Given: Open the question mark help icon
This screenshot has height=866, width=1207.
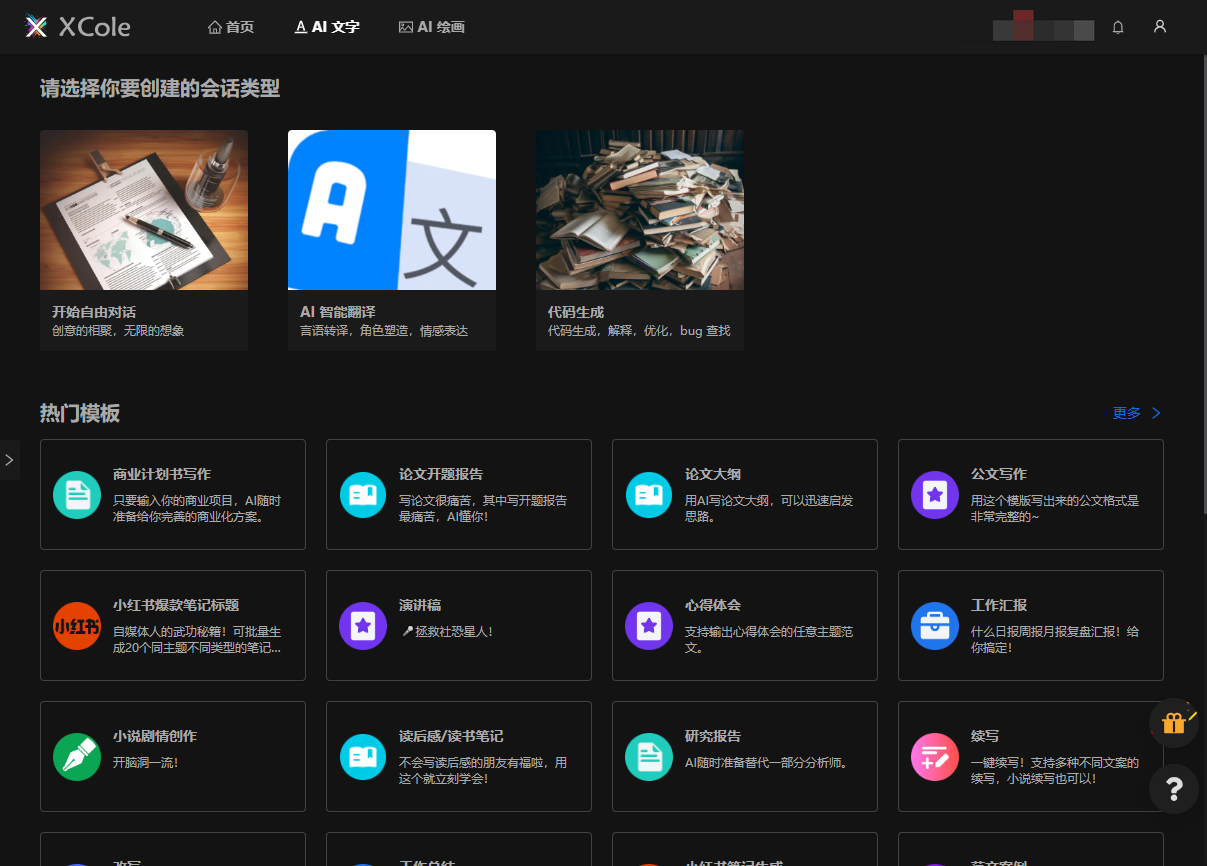Looking at the screenshot, I should [x=1173, y=789].
